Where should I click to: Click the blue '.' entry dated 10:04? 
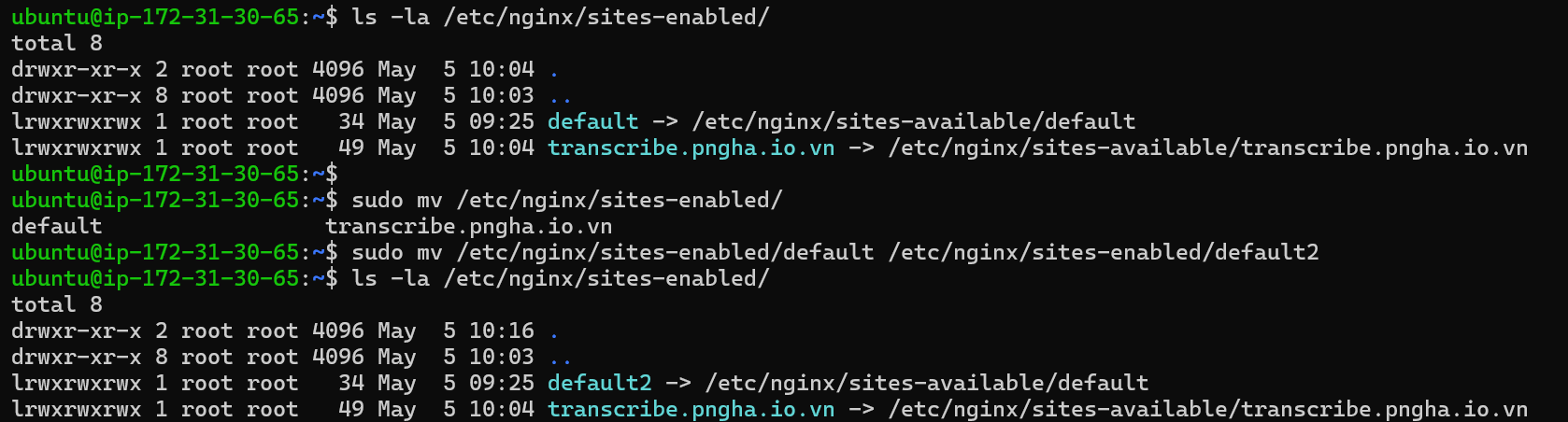click(553, 69)
